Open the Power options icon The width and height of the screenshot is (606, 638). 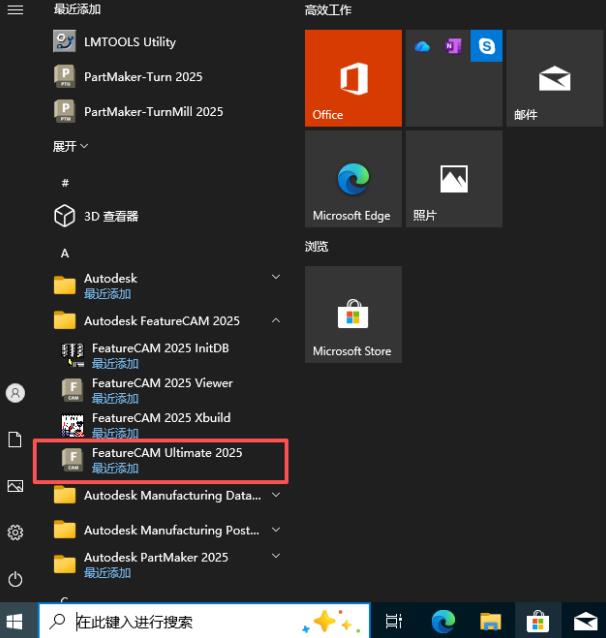[15, 579]
